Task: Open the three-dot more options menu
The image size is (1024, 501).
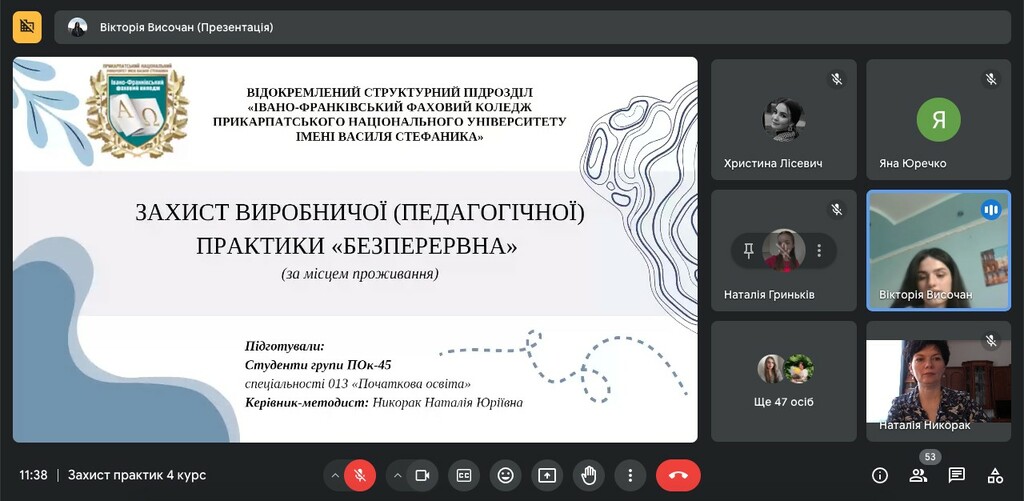Action: 629,475
